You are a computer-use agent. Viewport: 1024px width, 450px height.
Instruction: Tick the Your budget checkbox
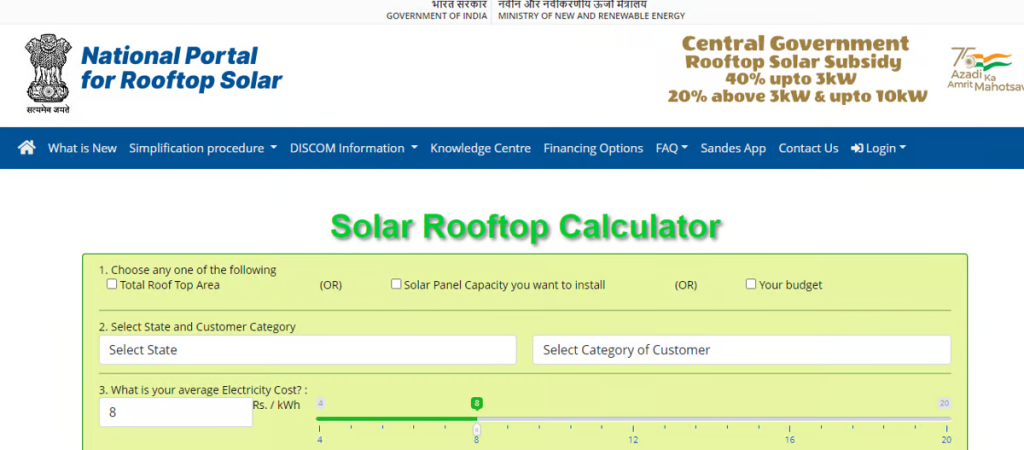[x=751, y=284]
